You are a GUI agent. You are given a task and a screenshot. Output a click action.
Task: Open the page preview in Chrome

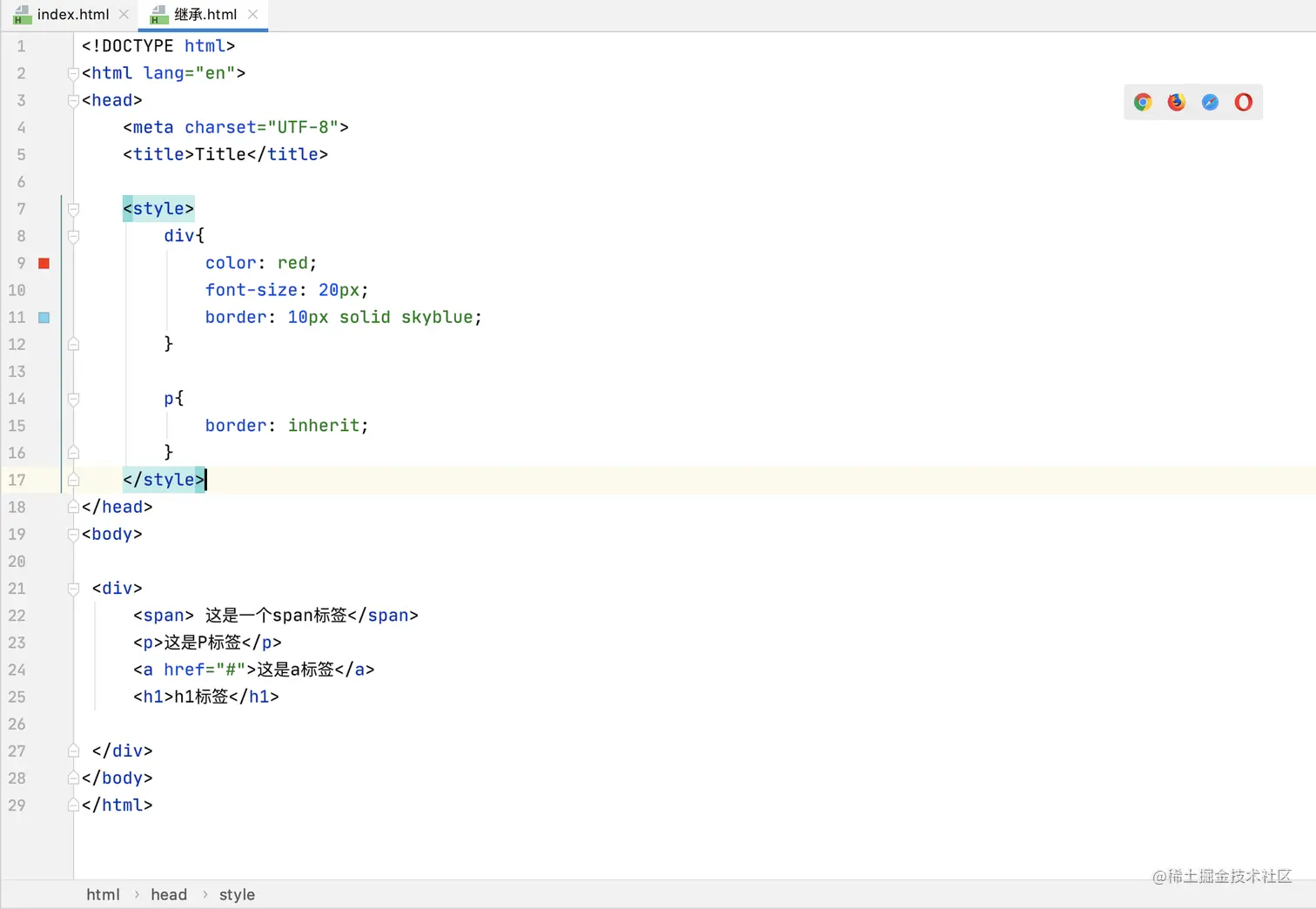click(1143, 102)
